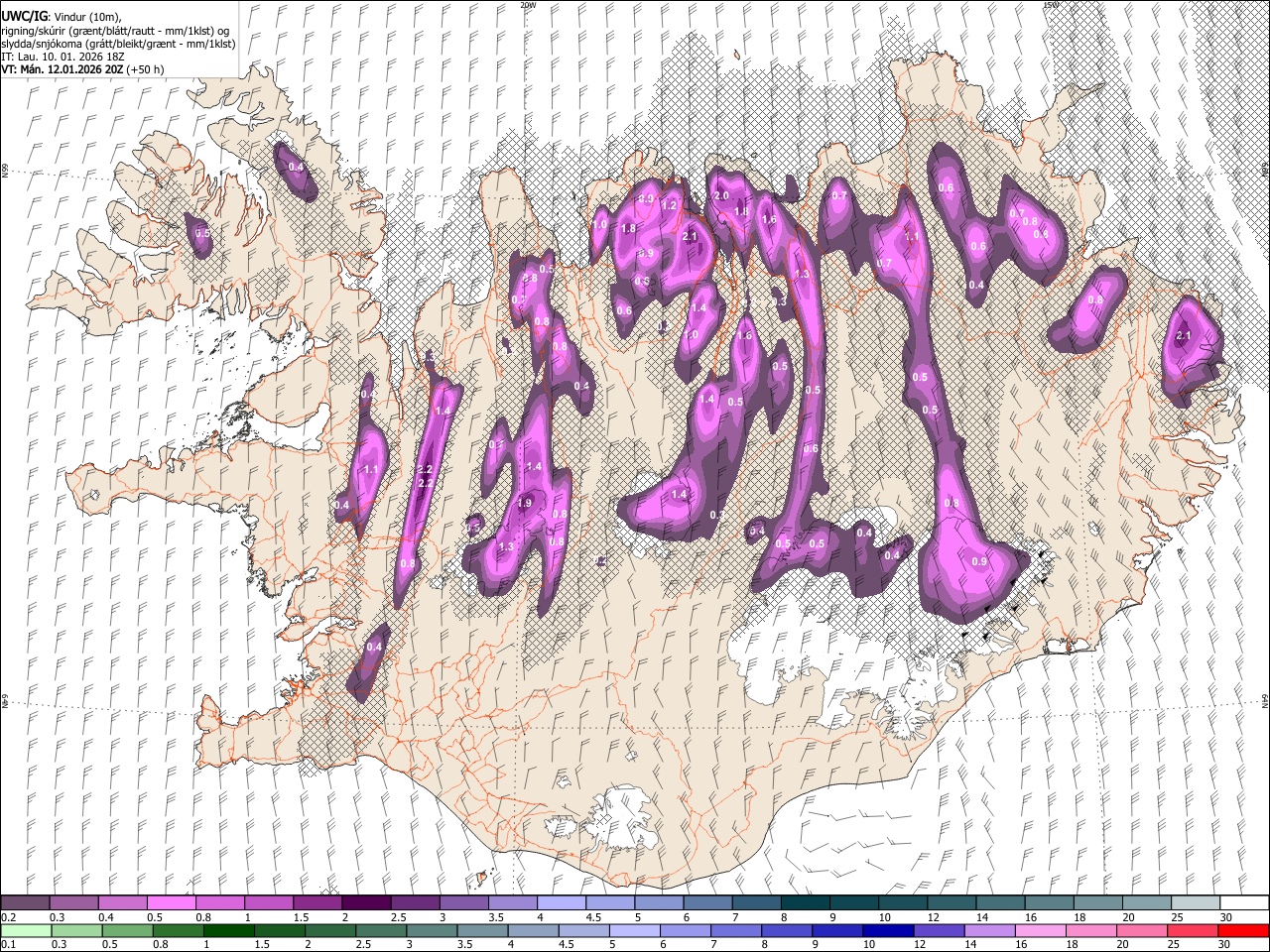Click the '20W' longitude label

[x=527, y=5]
